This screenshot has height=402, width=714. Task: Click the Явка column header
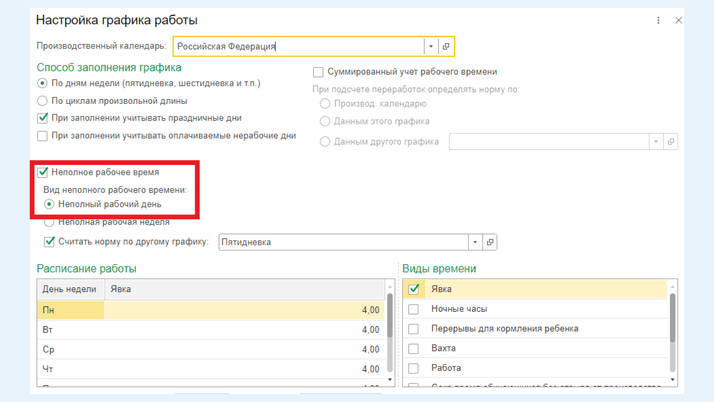point(243,289)
